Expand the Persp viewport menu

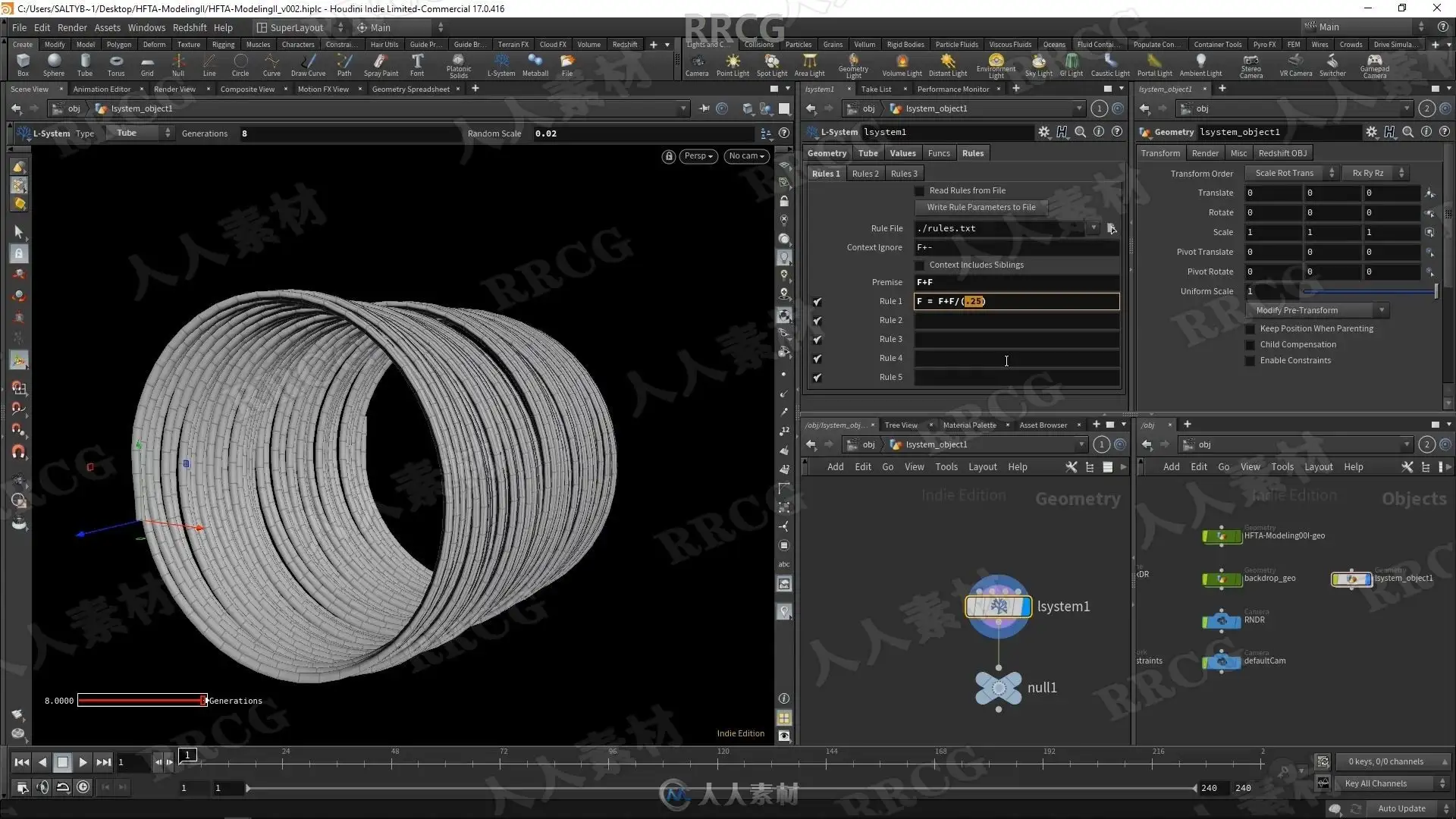698,156
